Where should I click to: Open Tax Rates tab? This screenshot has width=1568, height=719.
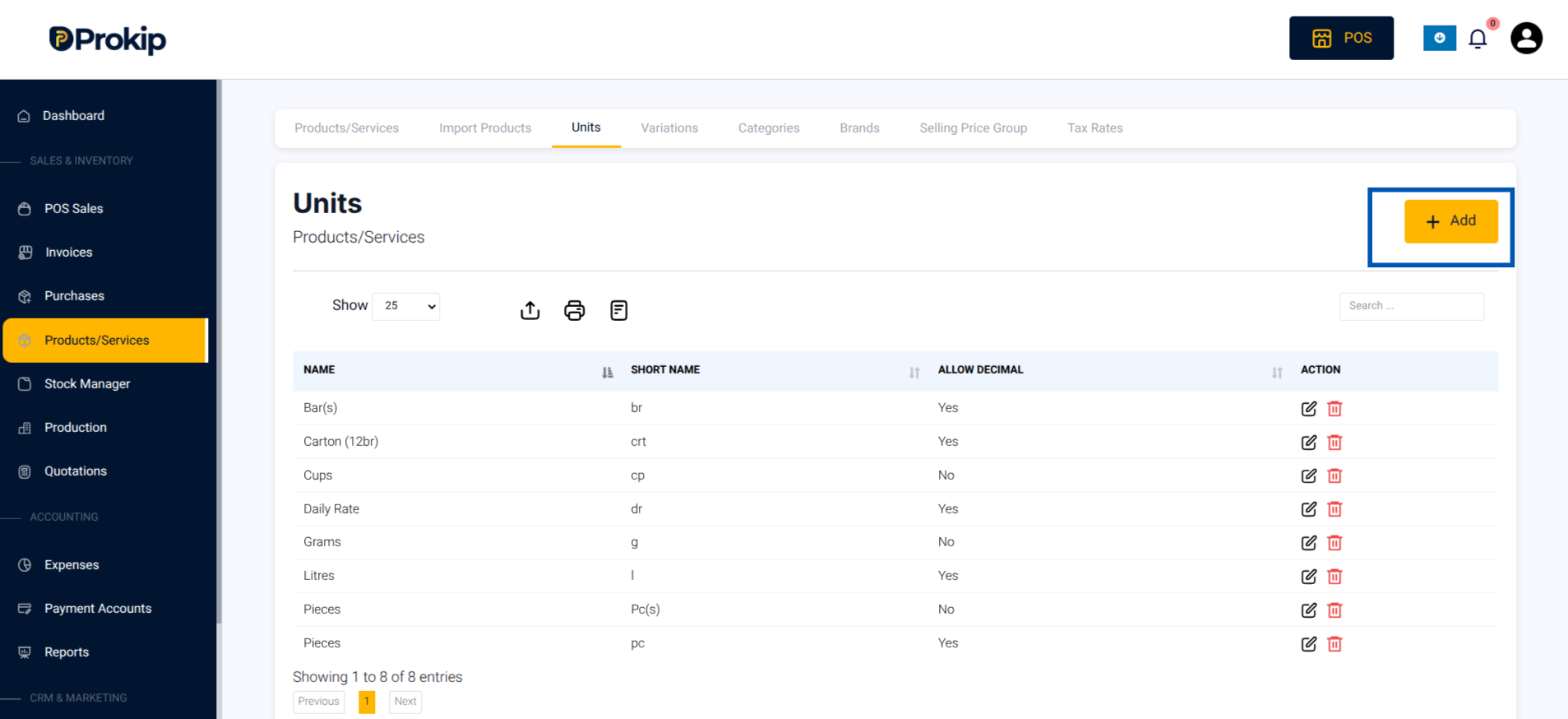pos(1095,128)
